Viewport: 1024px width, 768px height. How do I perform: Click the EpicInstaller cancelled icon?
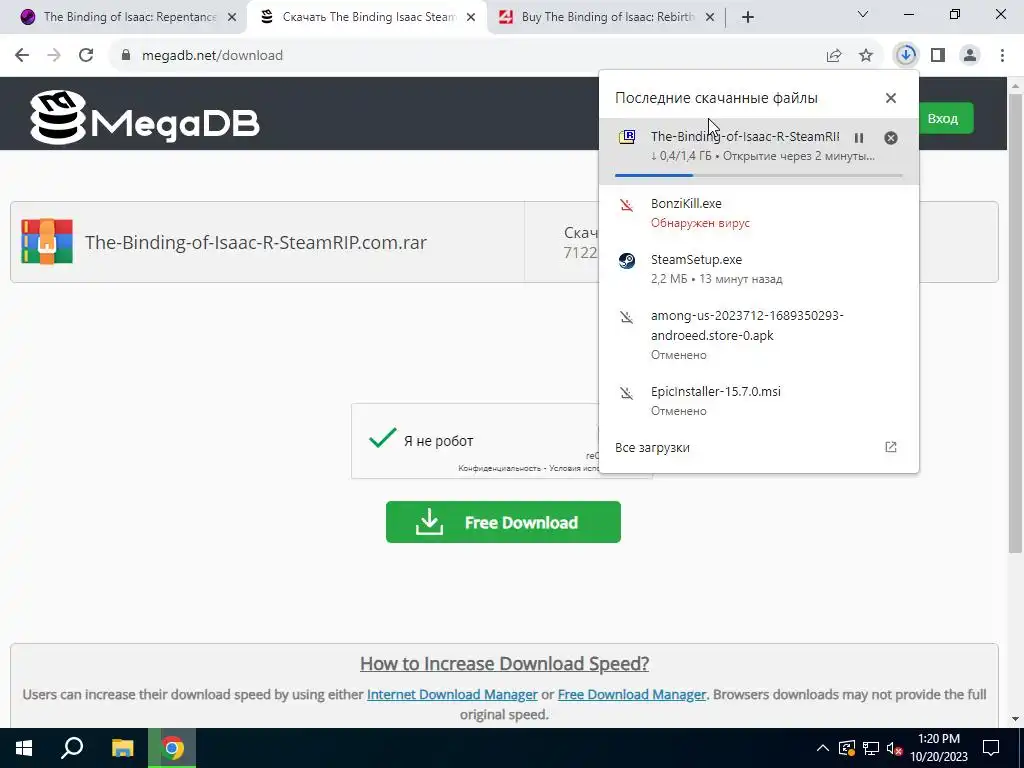point(627,393)
